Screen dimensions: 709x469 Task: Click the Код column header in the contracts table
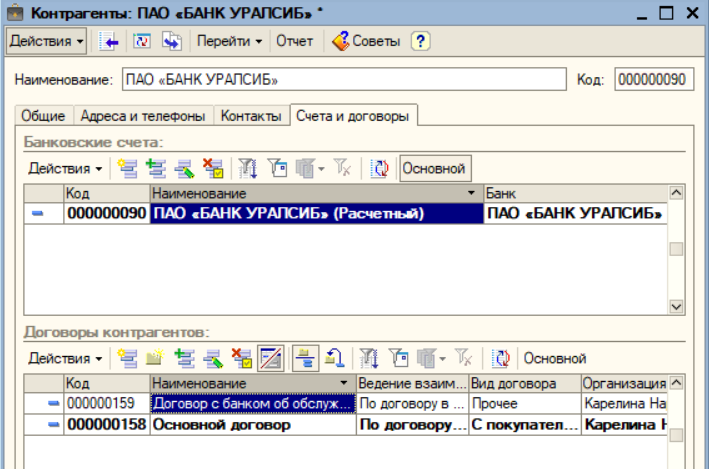(x=107, y=383)
